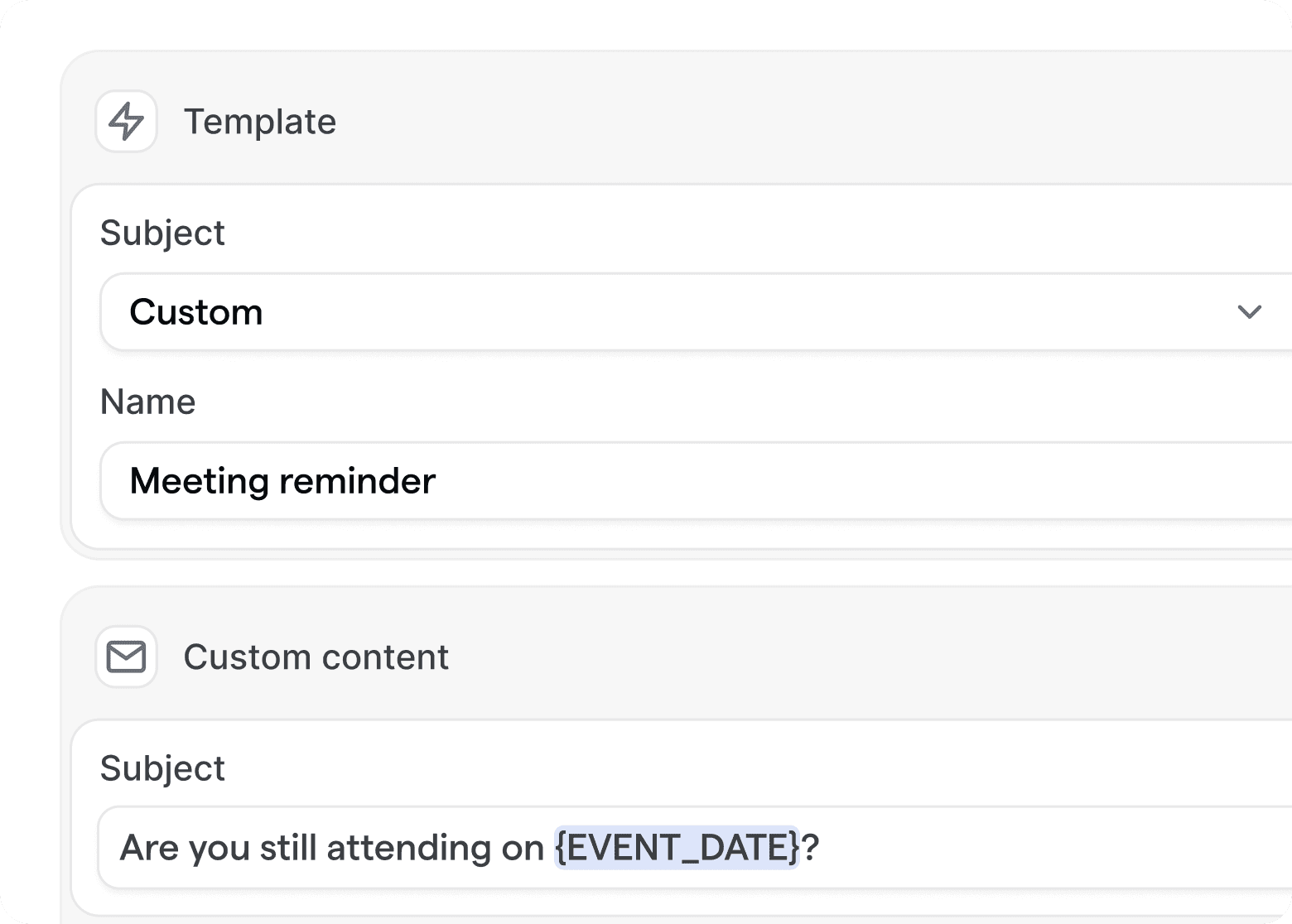The width and height of the screenshot is (1292, 924).
Task: Click the Subject label above Custom dropdown
Action: 162,233
